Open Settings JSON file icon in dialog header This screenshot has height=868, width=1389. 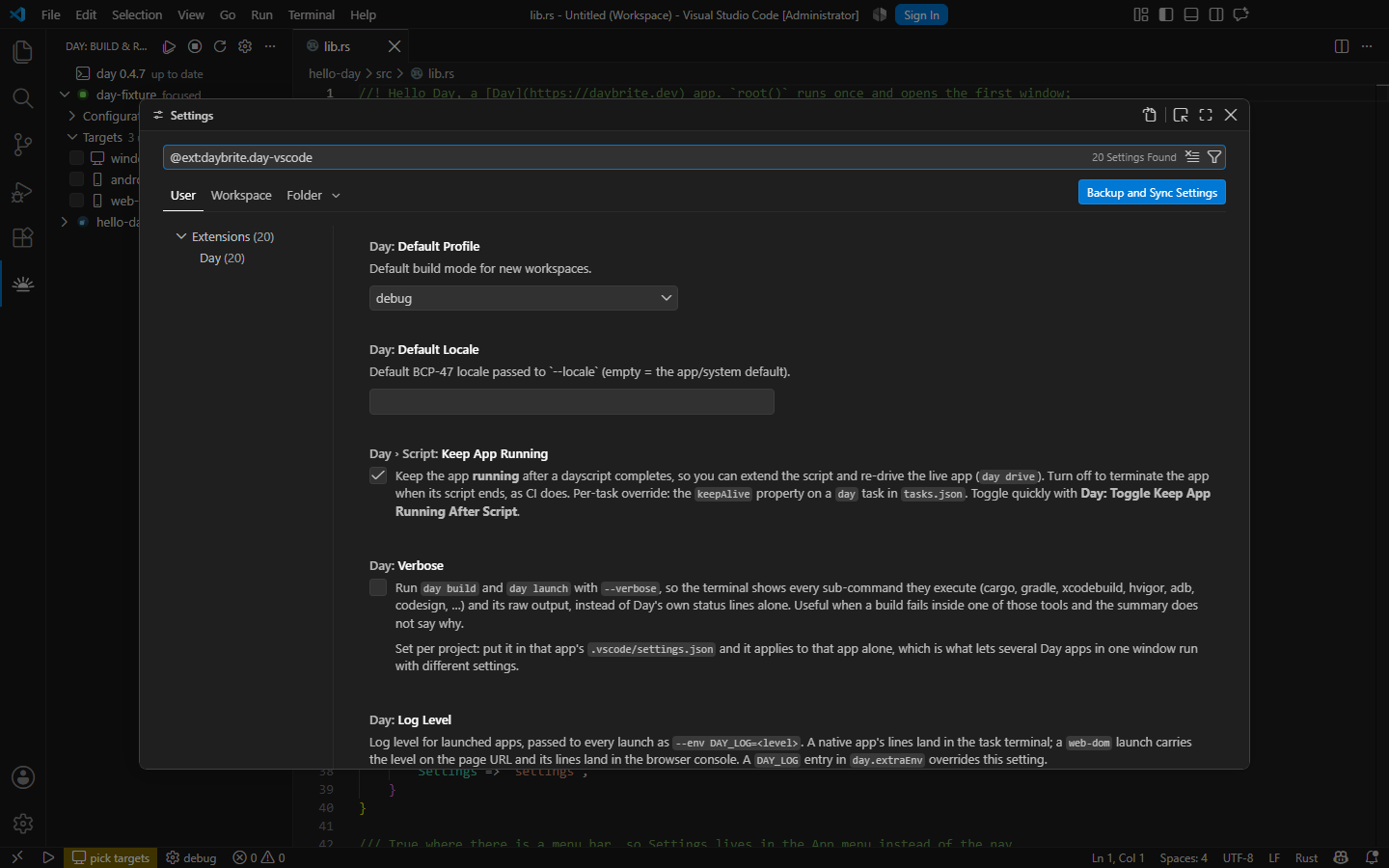click(1150, 115)
